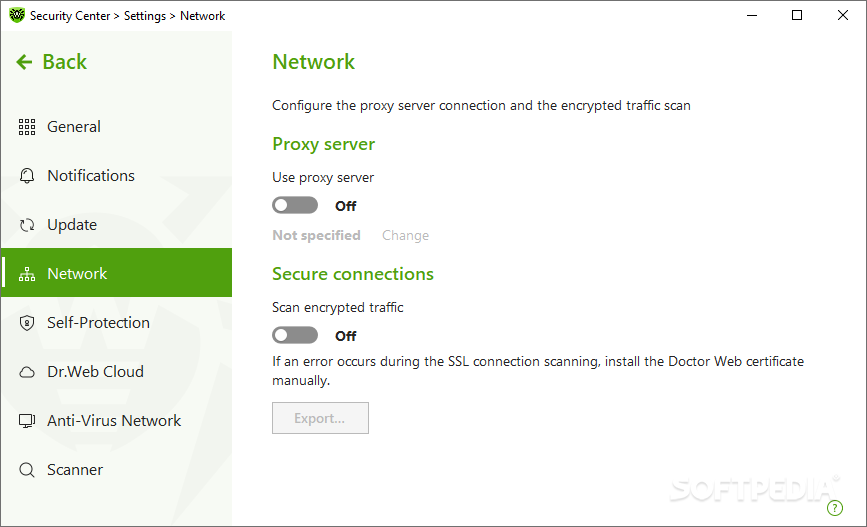Click the Change proxy settings link
The image size is (867, 527).
point(405,236)
